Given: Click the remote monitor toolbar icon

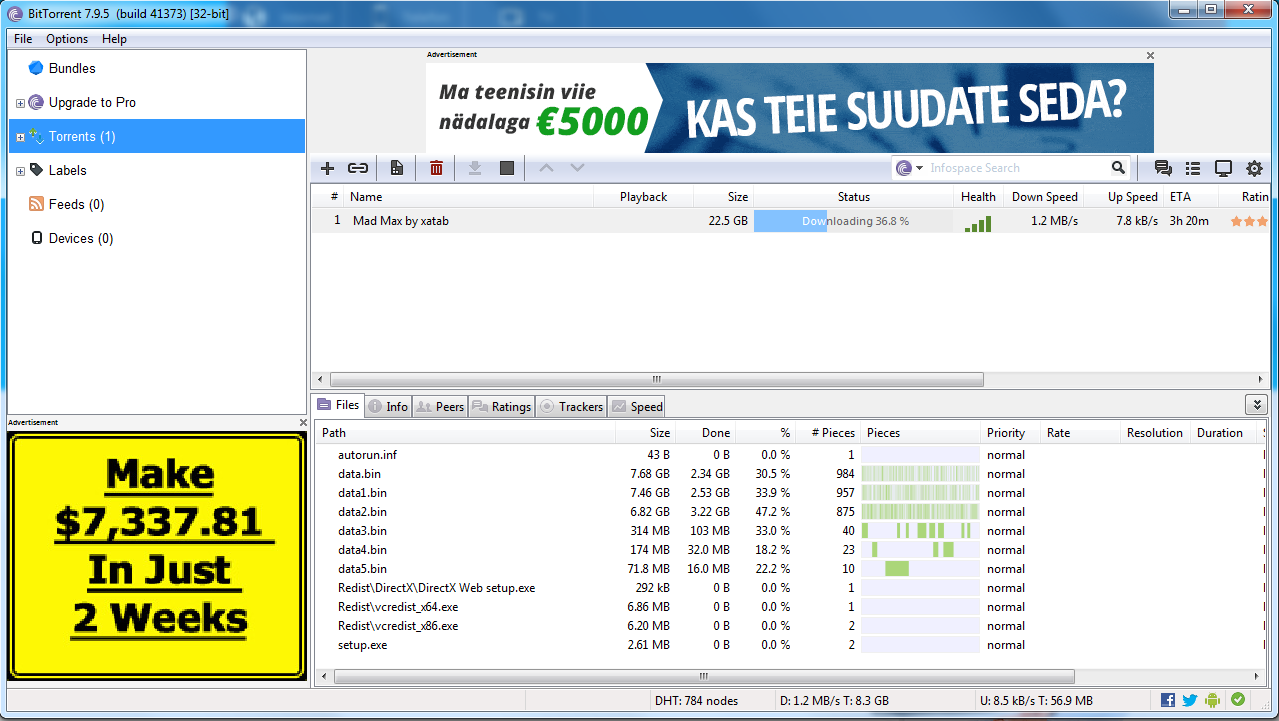Looking at the screenshot, I should (x=1223, y=168).
